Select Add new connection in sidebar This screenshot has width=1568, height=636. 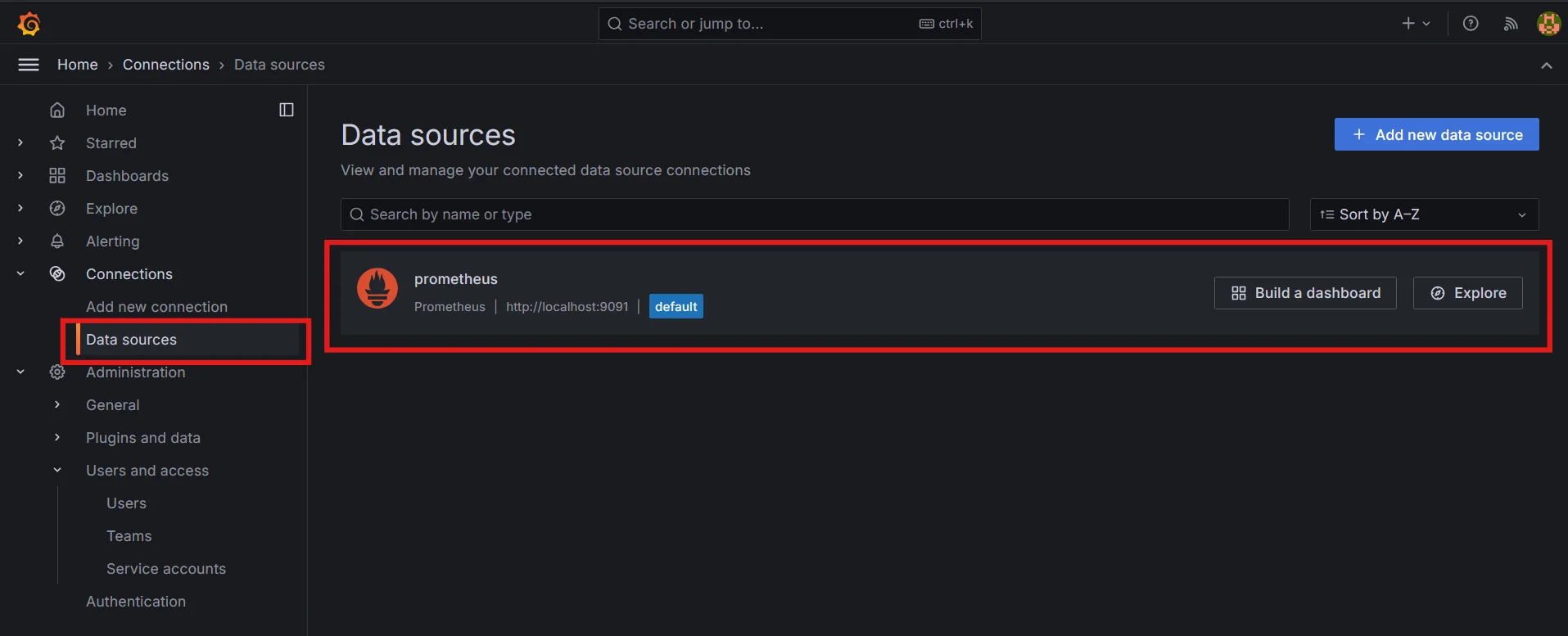(x=156, y=307)
